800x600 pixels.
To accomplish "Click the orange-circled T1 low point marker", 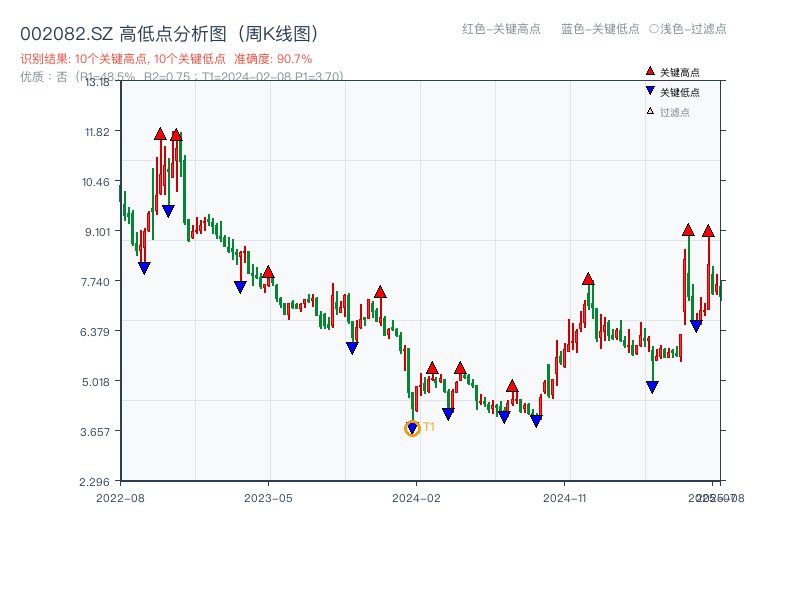I will point(412,428).
